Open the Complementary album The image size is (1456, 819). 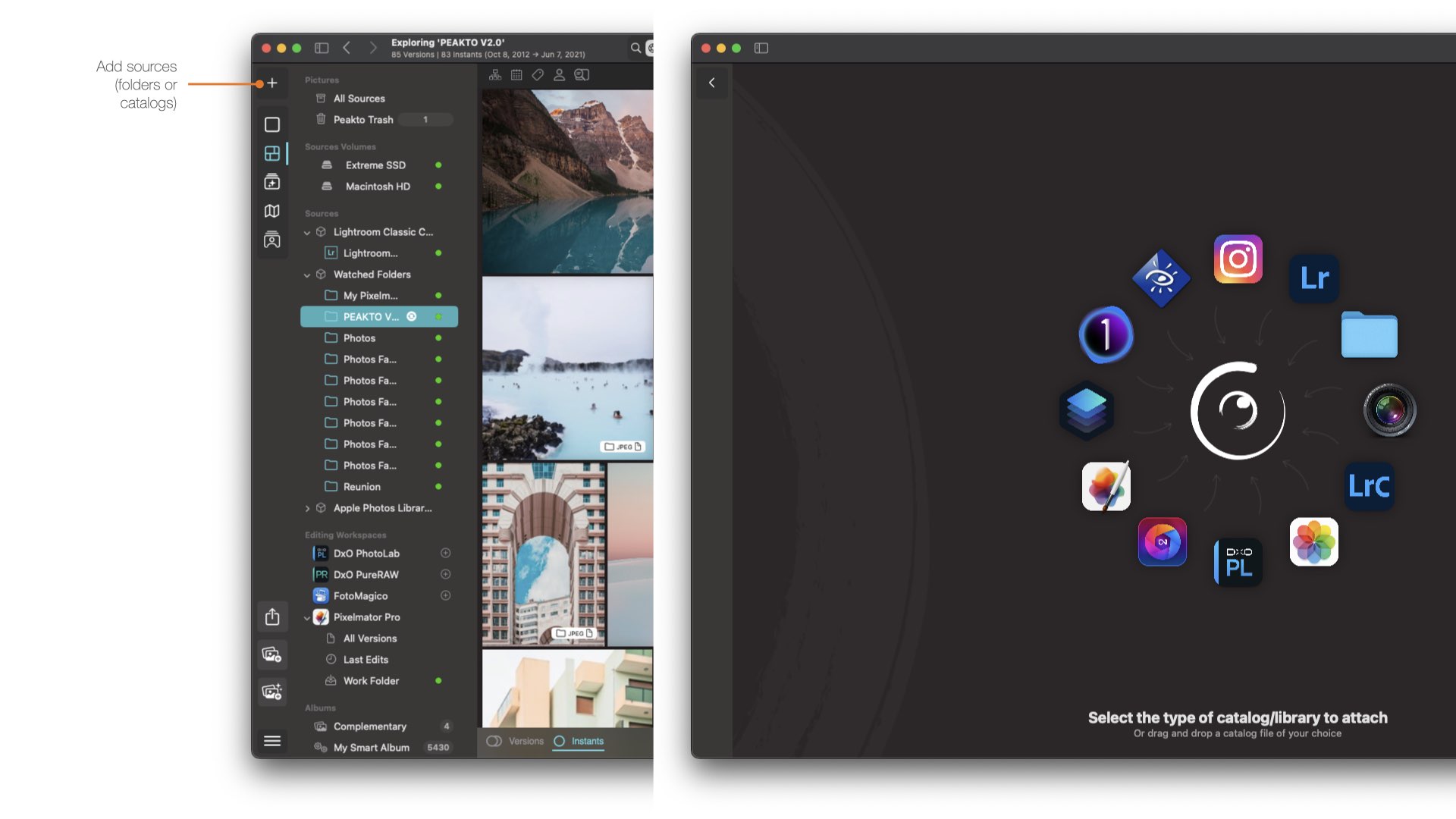pos(369,726)
